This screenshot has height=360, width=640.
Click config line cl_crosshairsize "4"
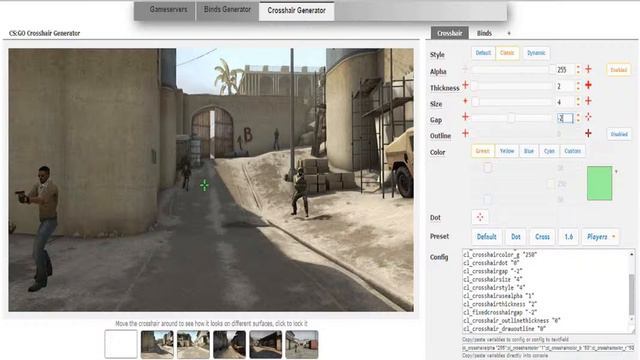click(x=493, y=279)
